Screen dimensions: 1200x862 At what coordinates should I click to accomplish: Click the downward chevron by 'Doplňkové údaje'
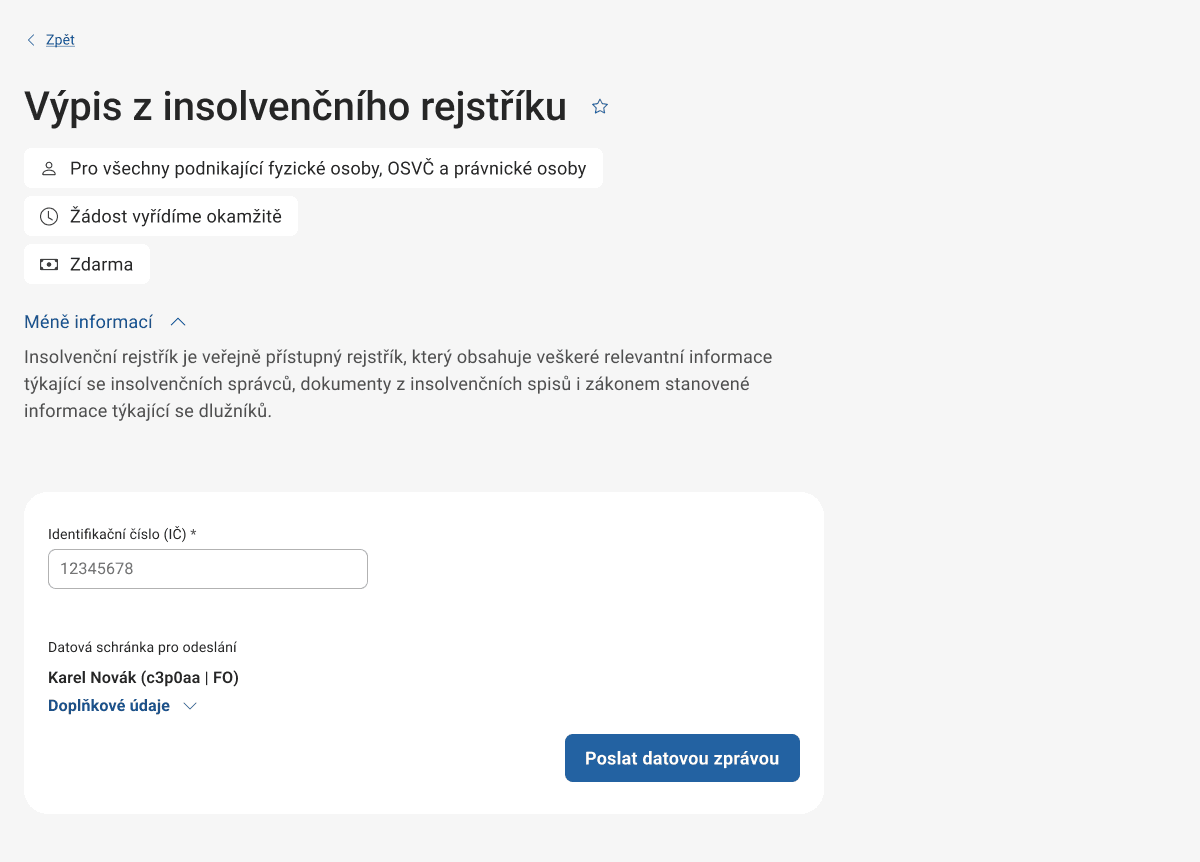pyautogui.click(x=190, y=706)
